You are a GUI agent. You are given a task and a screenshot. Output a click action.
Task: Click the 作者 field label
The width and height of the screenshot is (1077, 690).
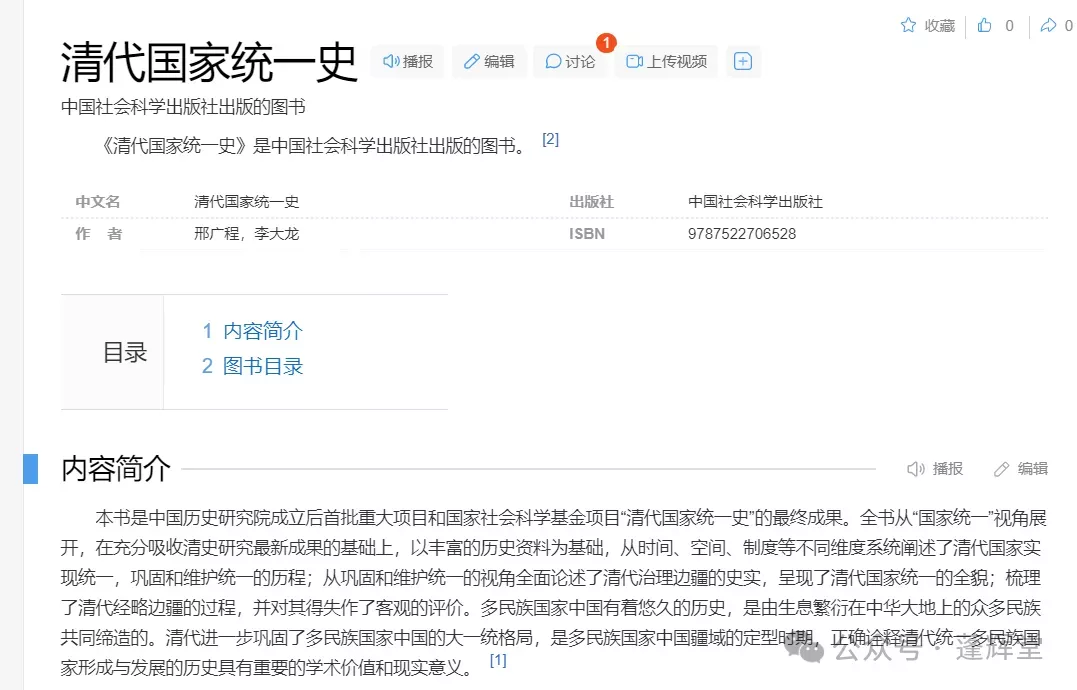tap(98, 234)
